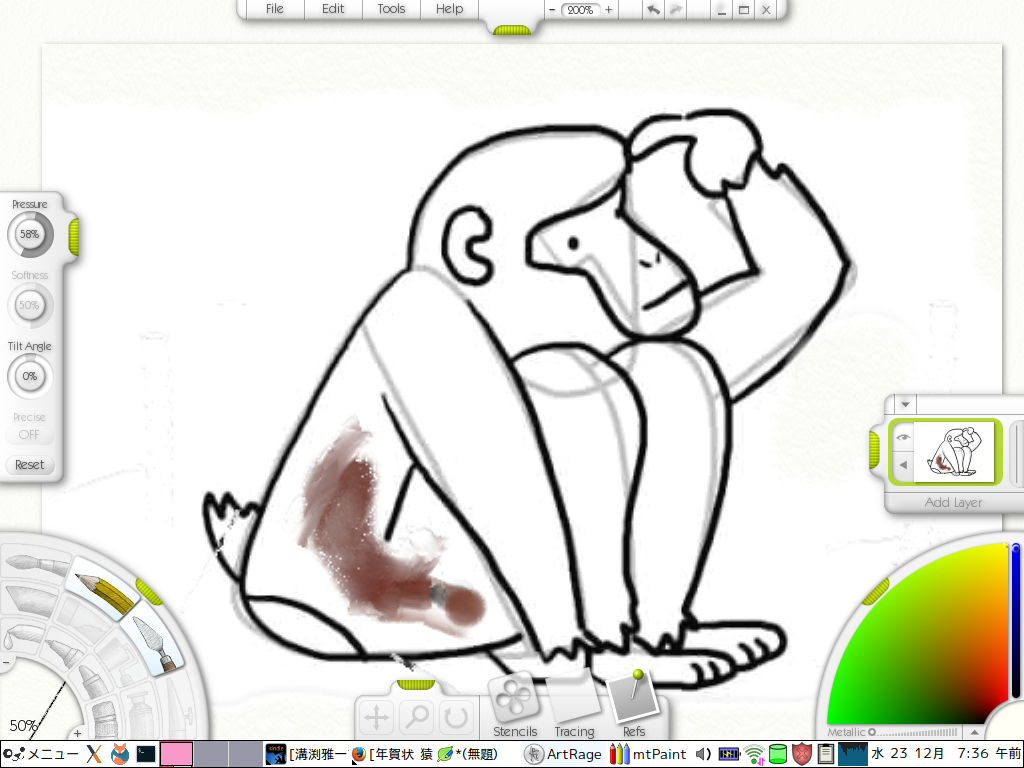This screenshot has height=768, width=1024.
Task: Collapse the tool settings panel green tab
Action: pyautogui.click(x=73, y=236)
